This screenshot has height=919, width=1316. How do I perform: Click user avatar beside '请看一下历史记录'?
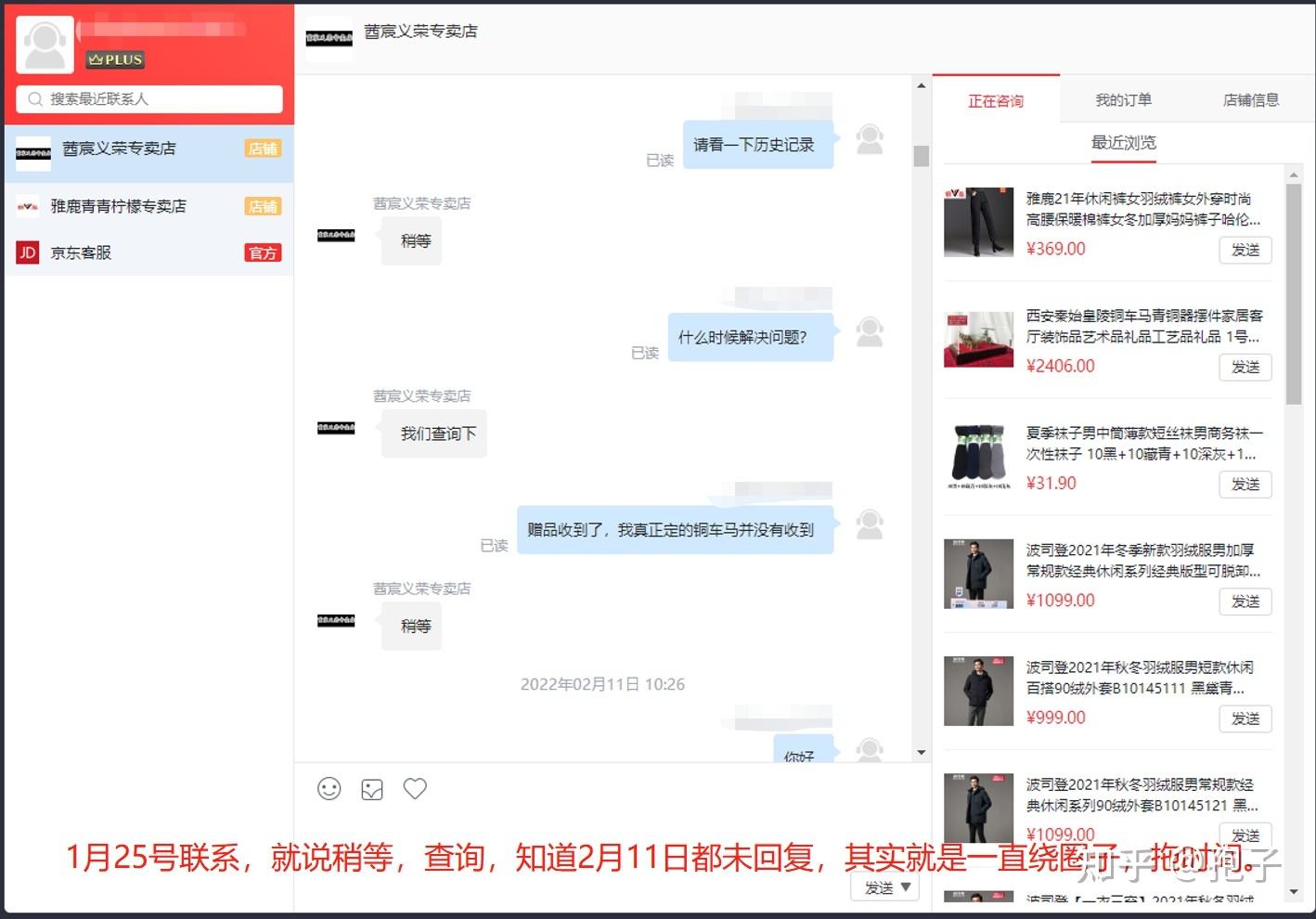870,140
